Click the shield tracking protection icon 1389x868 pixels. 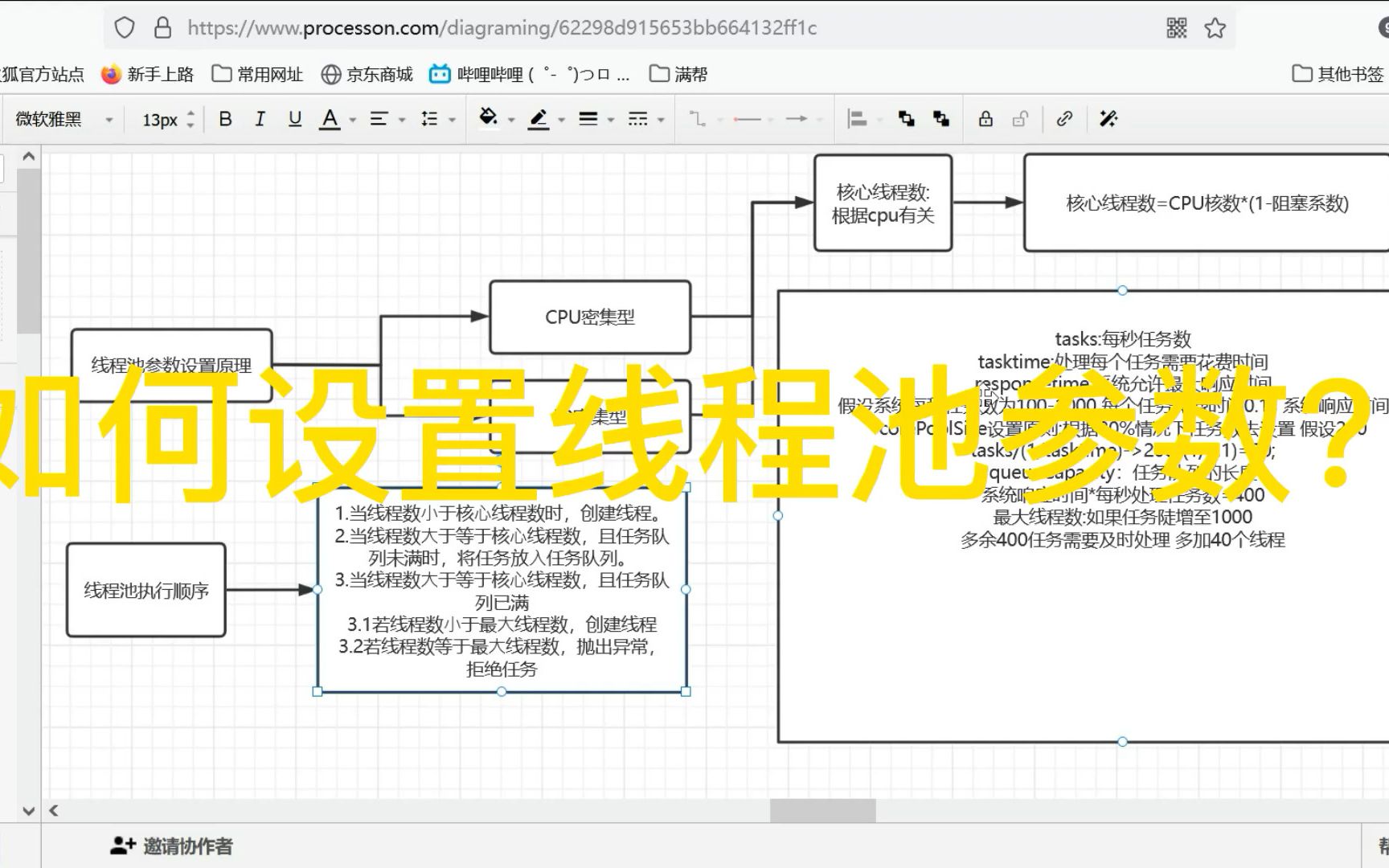[x=125, y=28]
